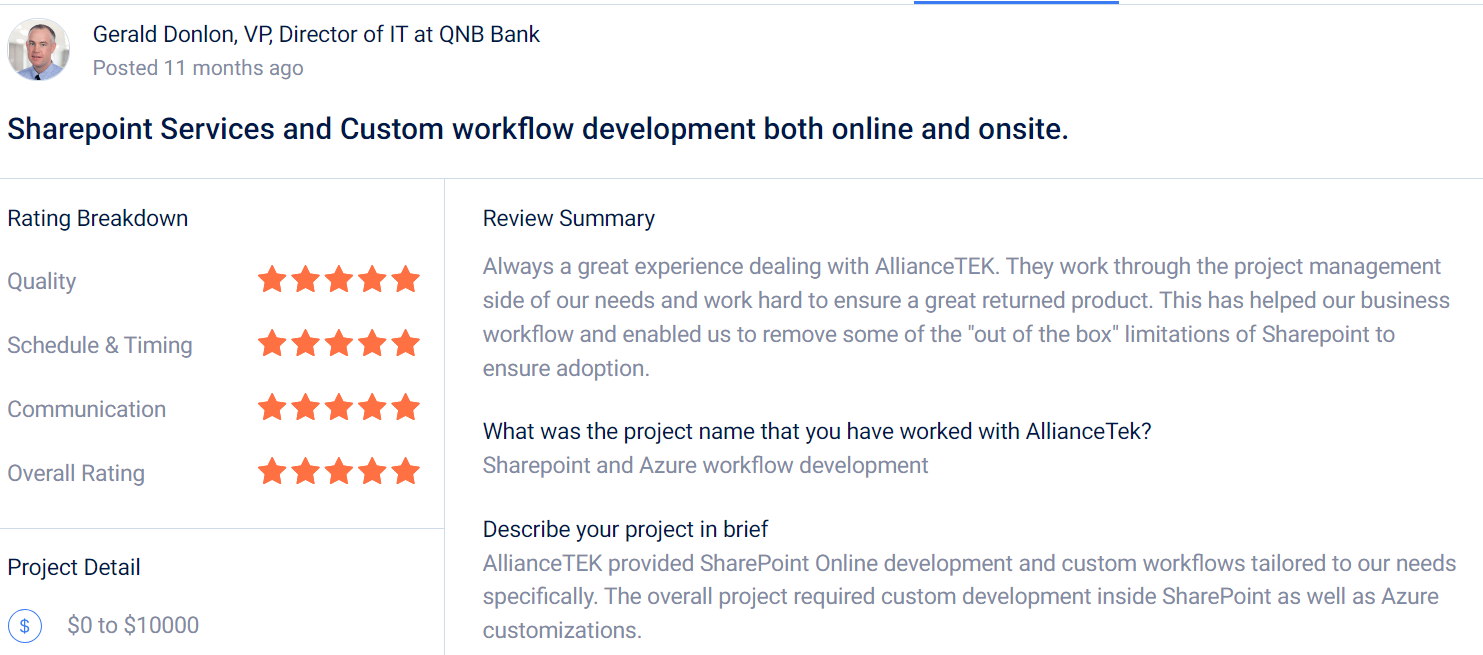Click the active blue tab indicator at top

[x=1016, y=2]
